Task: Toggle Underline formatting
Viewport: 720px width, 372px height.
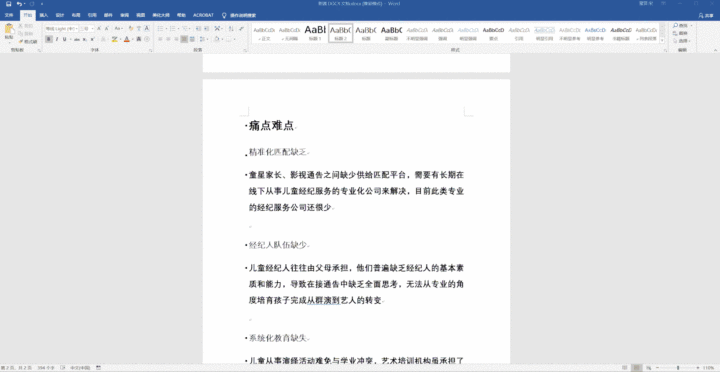Action: (x=64, y=39)
